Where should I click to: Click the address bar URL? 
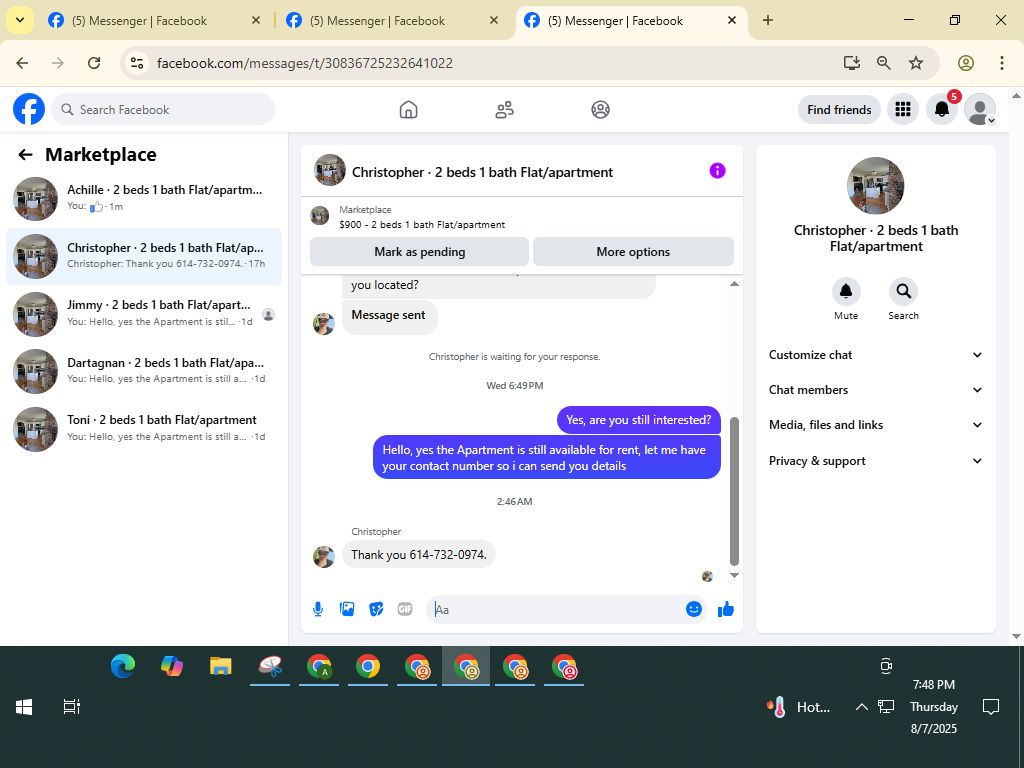click(x=305, y=63)
